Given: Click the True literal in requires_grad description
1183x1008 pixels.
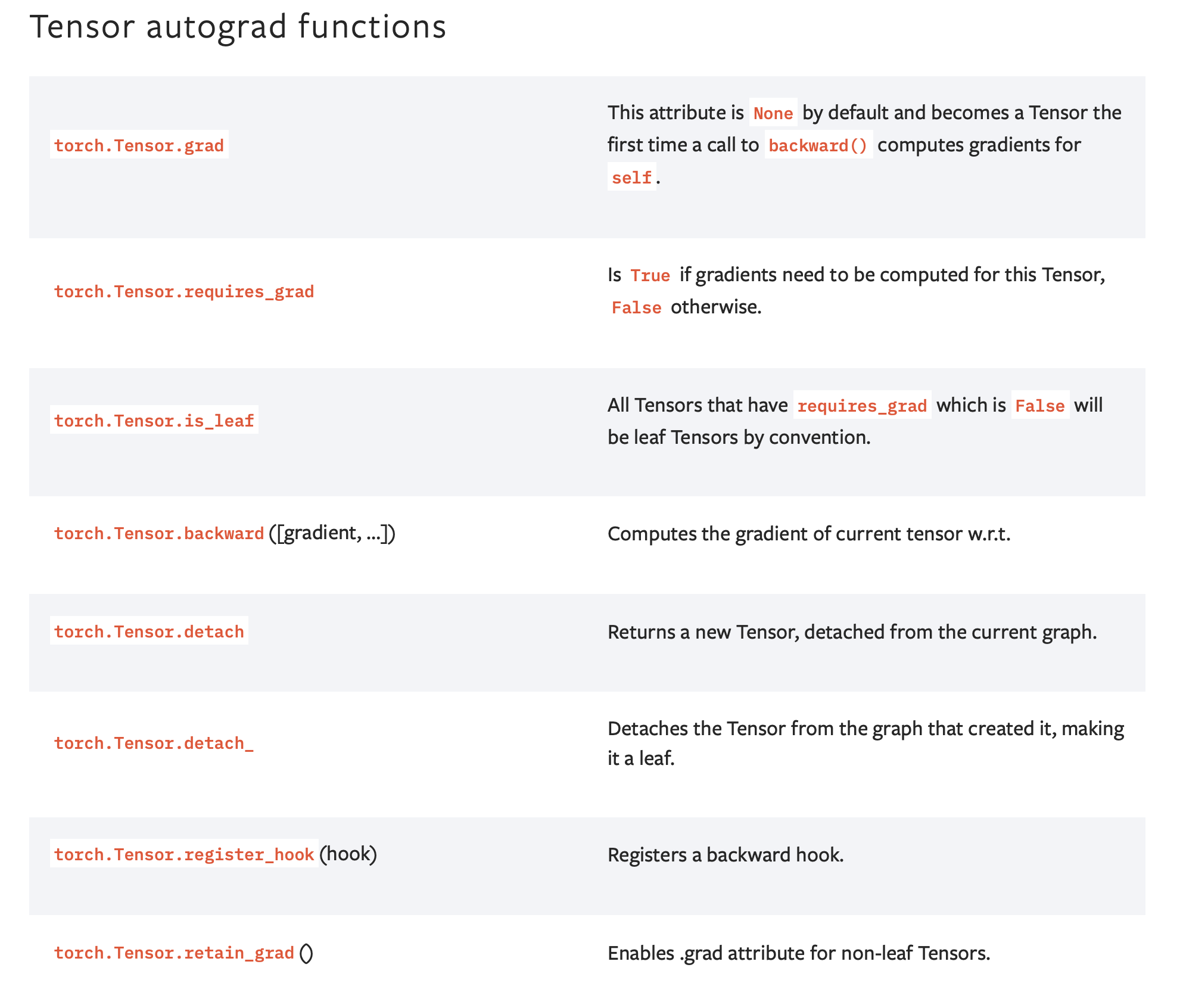Looking at the screenshot, I should point(650,275).
